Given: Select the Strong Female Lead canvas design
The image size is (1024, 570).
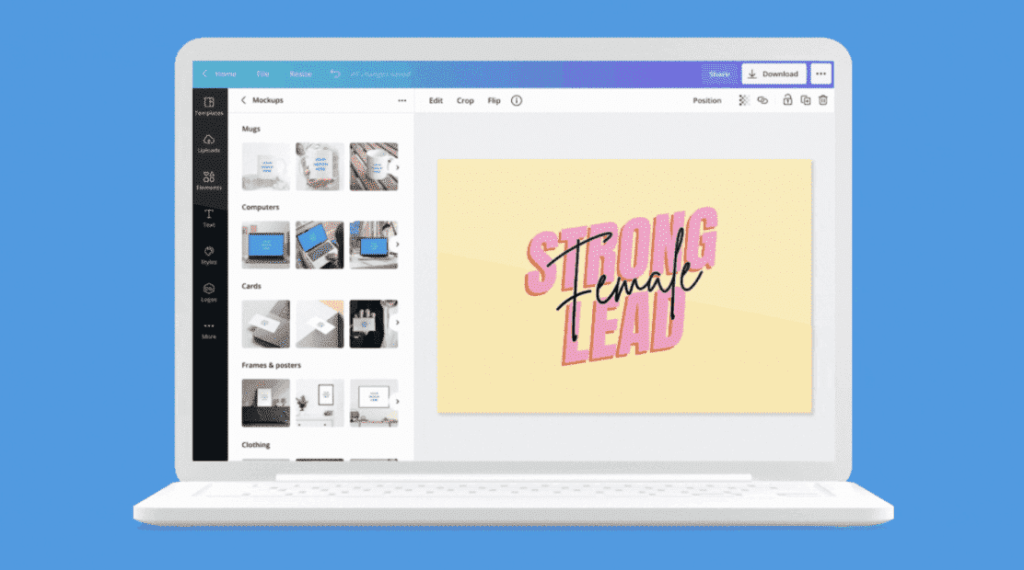Looking at the screenshot, I should (624, 286).
